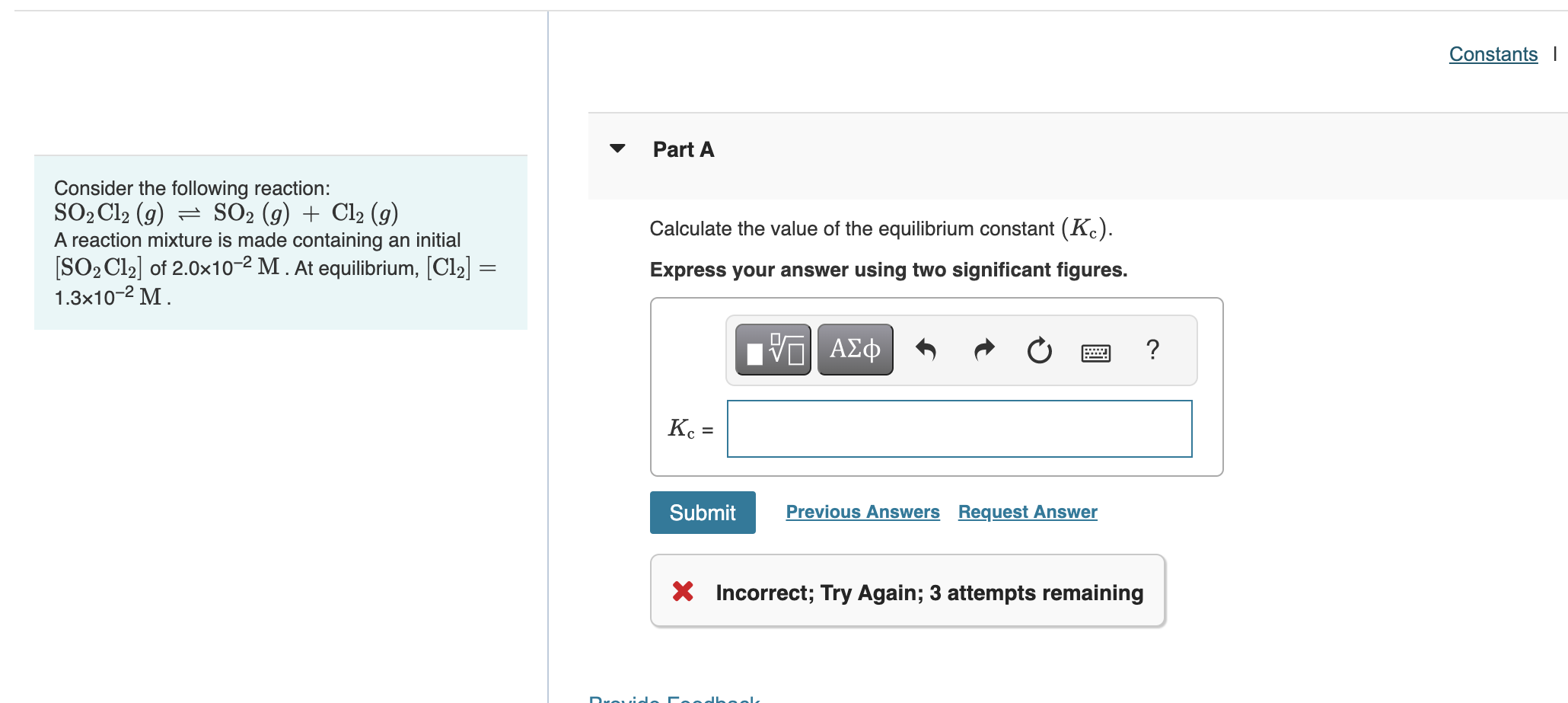This screenshot has width=1568, height=703.
Task: Click the redo arrow in the equation toolbar
Action: pyautogui.click(x=983, y=349)
